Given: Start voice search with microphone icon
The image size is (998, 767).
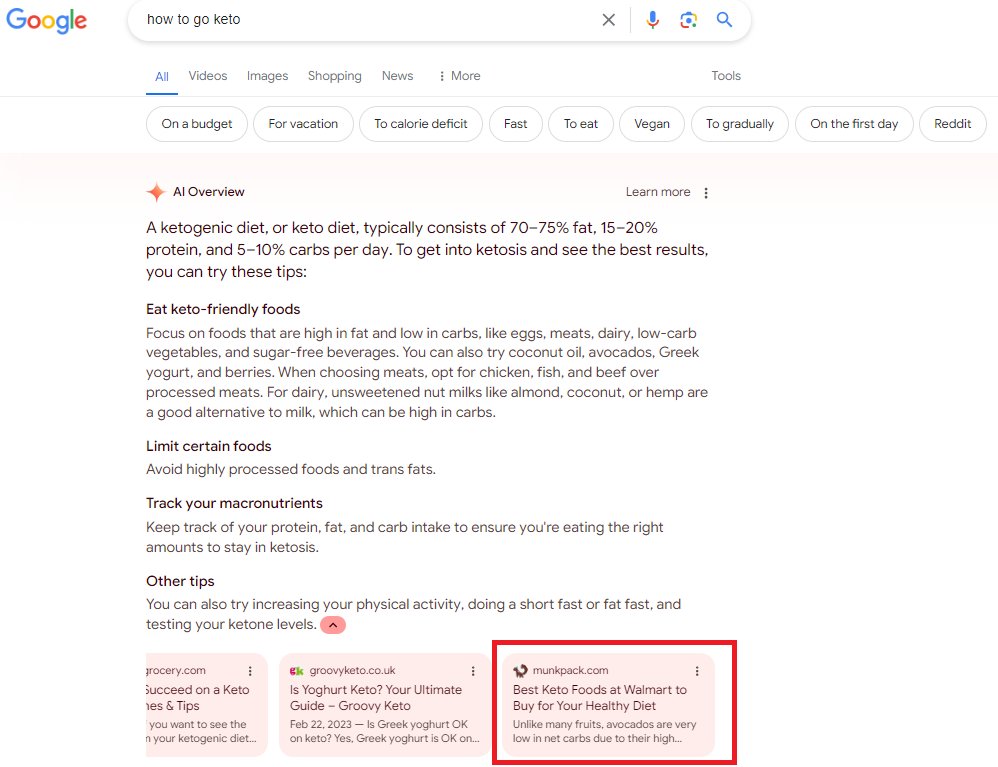Looking at the screenshot, I should 652,20.
